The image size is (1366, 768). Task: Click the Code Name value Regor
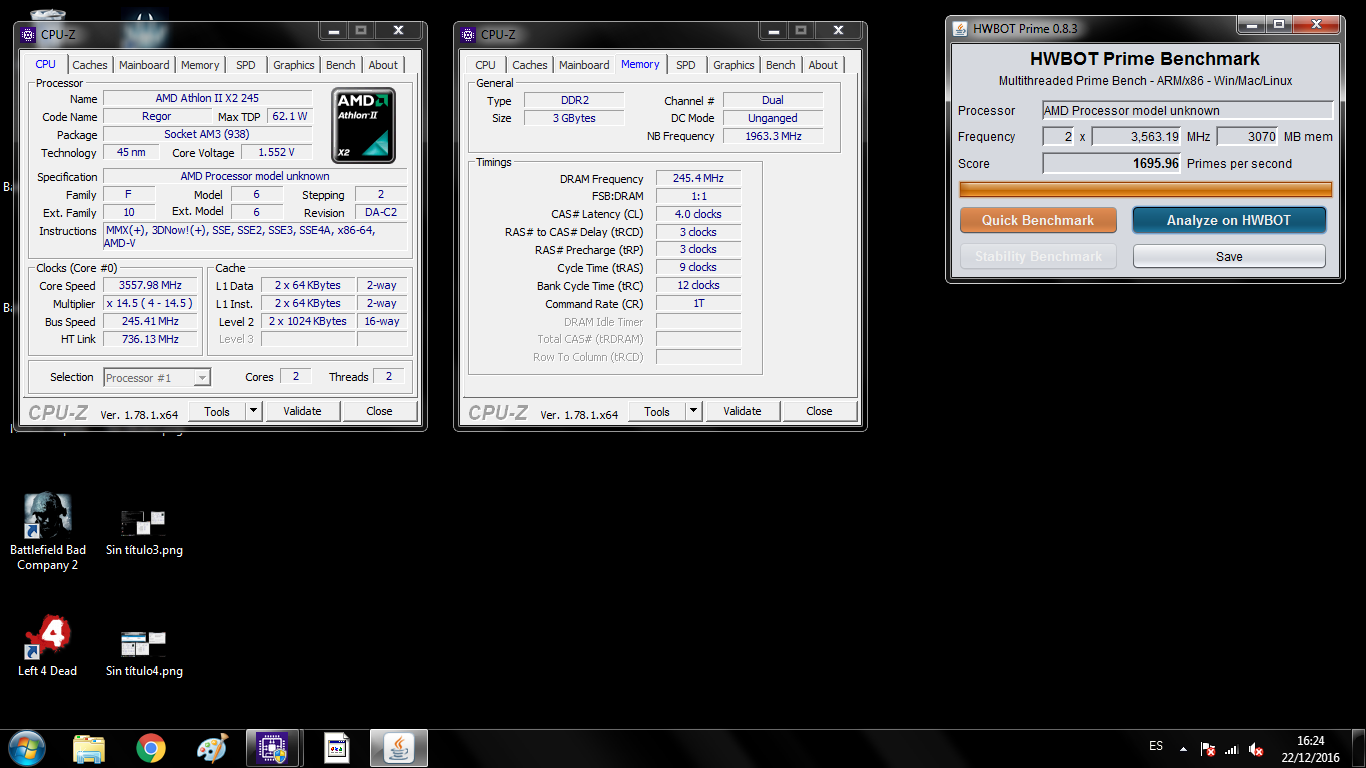(156, 117)
